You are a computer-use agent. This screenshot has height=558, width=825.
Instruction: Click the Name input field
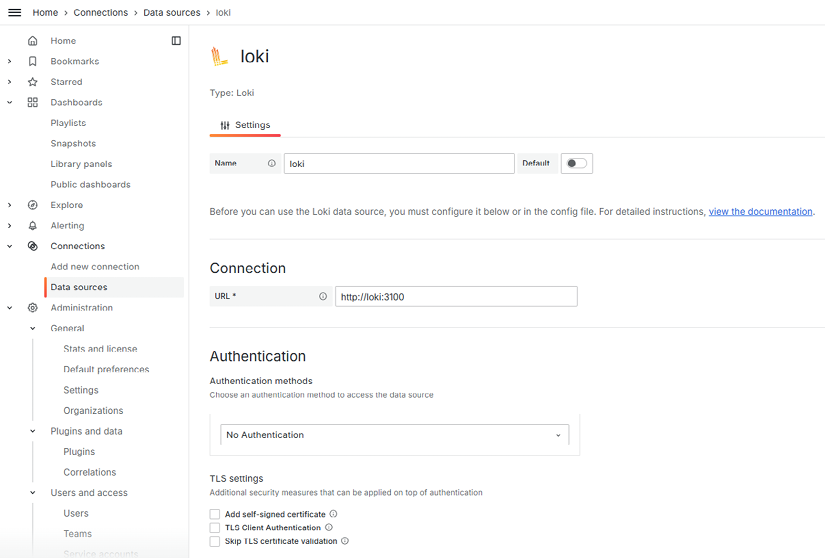[399, 164]
